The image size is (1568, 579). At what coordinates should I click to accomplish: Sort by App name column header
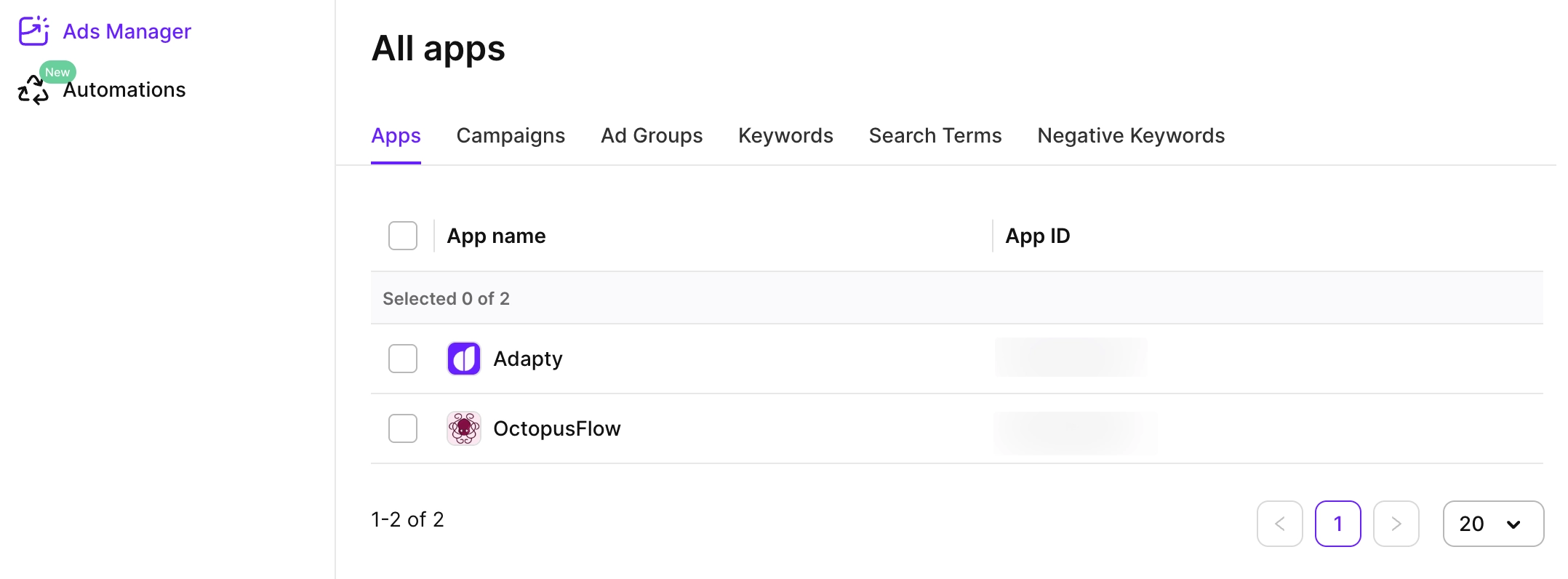click(x=496, y=236)
